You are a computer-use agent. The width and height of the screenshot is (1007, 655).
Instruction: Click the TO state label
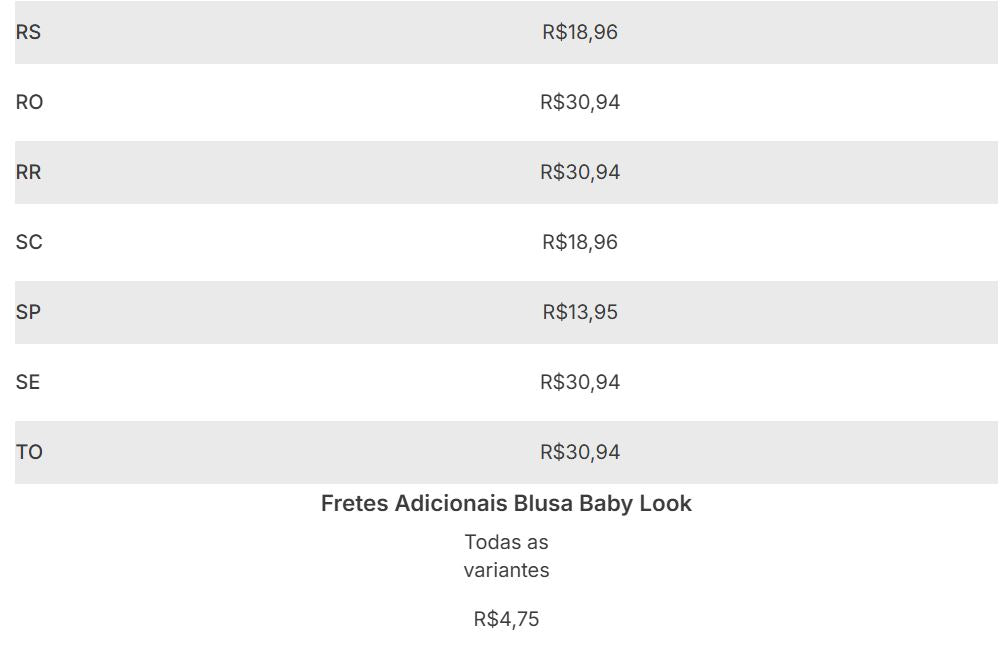click(29, 452)
